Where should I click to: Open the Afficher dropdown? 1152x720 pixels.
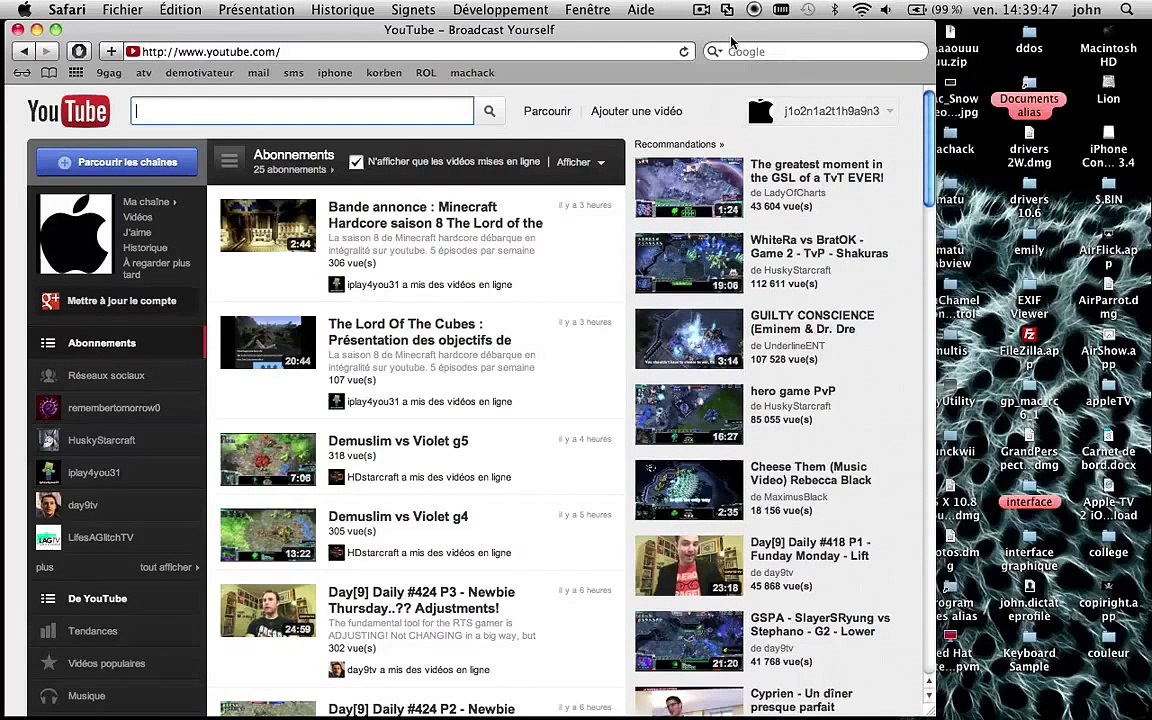click(x=580, y=162)
